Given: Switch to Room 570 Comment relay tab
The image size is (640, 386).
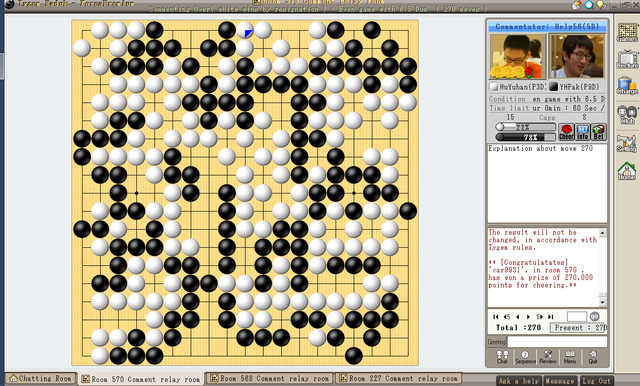Looking at the screenshot, I should tap(141, 379).
